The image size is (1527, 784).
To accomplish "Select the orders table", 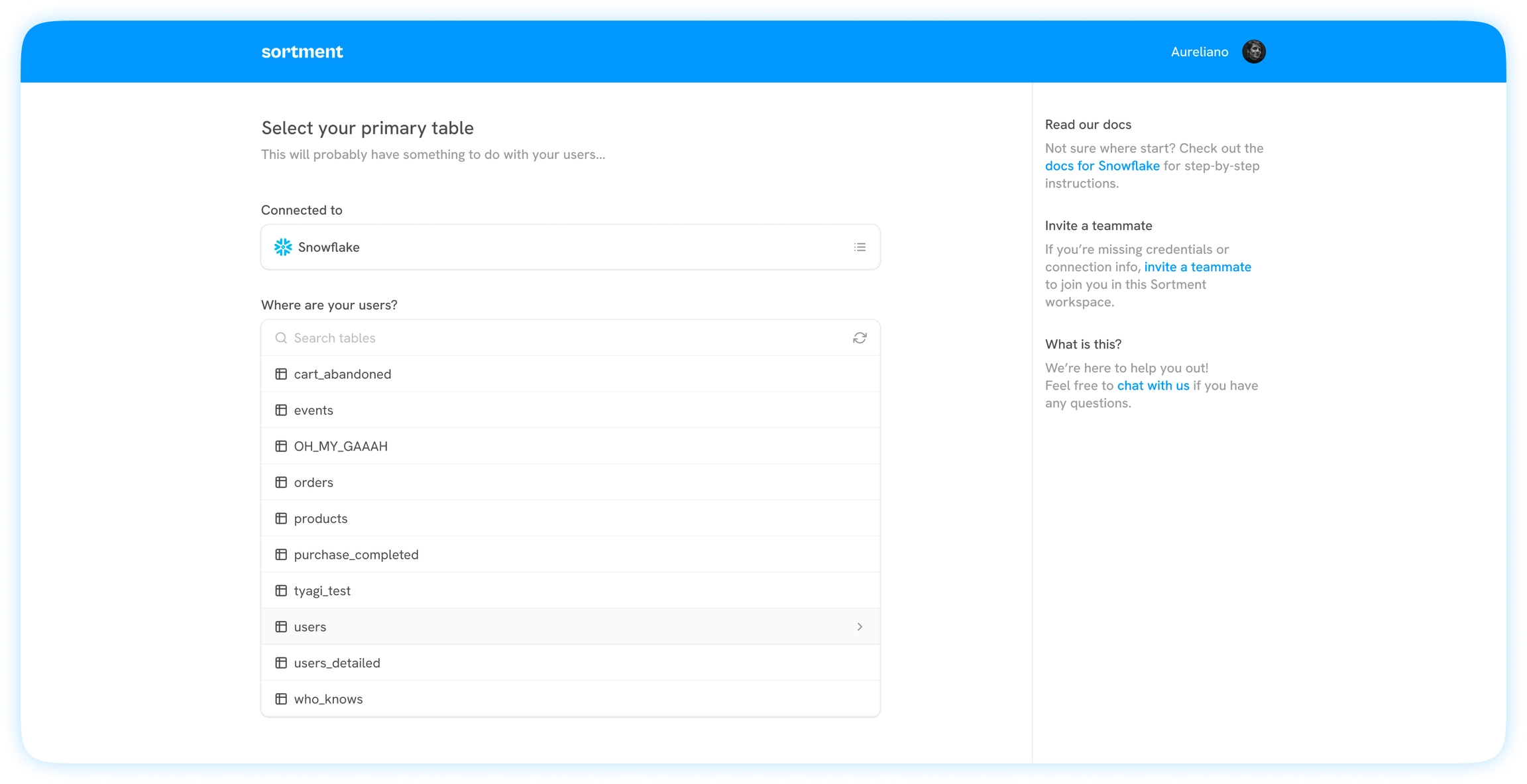I will click(x=313, y=482).
